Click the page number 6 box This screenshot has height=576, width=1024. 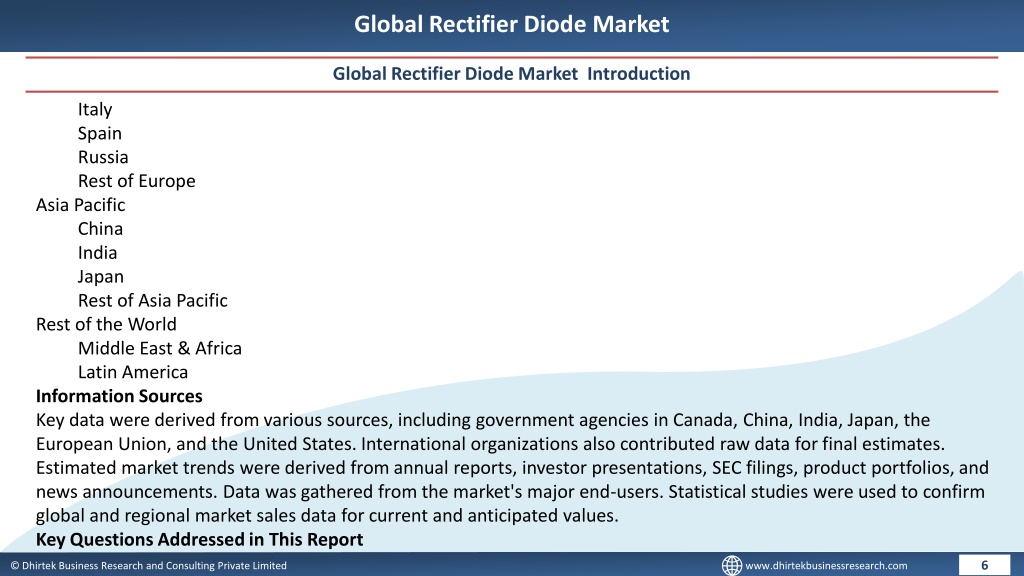point(984,565)
